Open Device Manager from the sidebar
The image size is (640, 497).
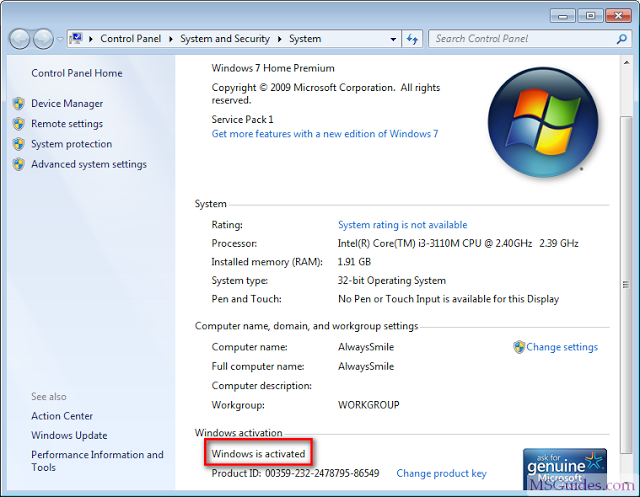[x=67, y=104]
